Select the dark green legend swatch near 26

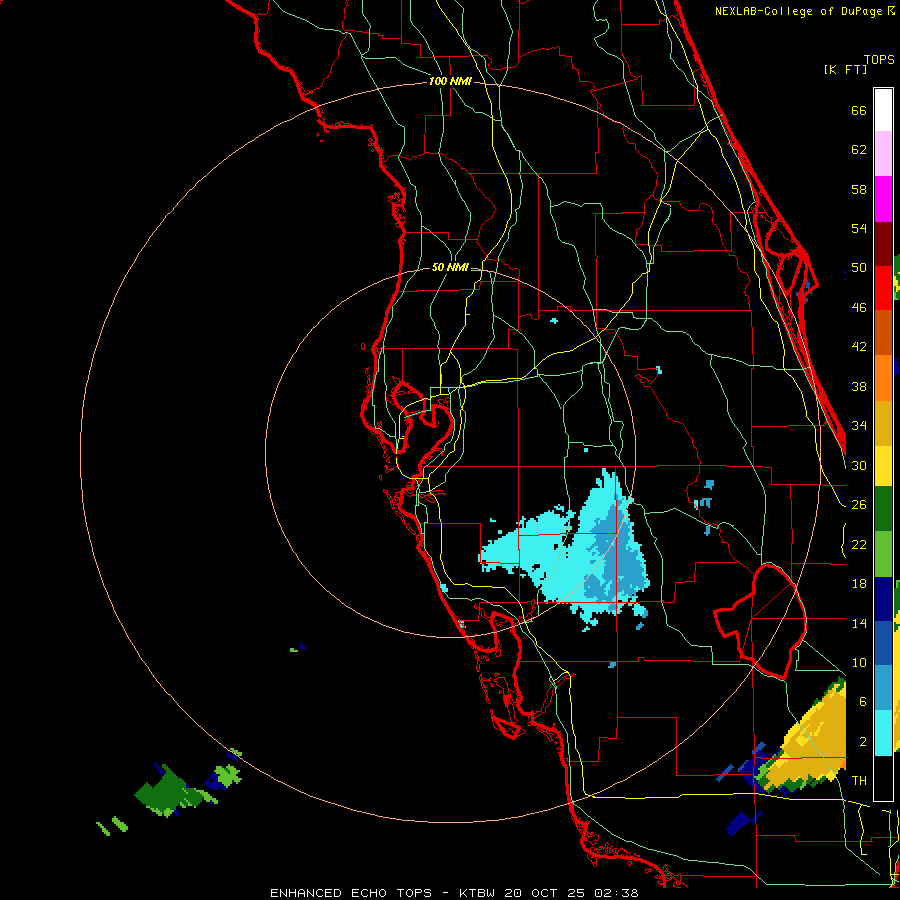(883, 509)
